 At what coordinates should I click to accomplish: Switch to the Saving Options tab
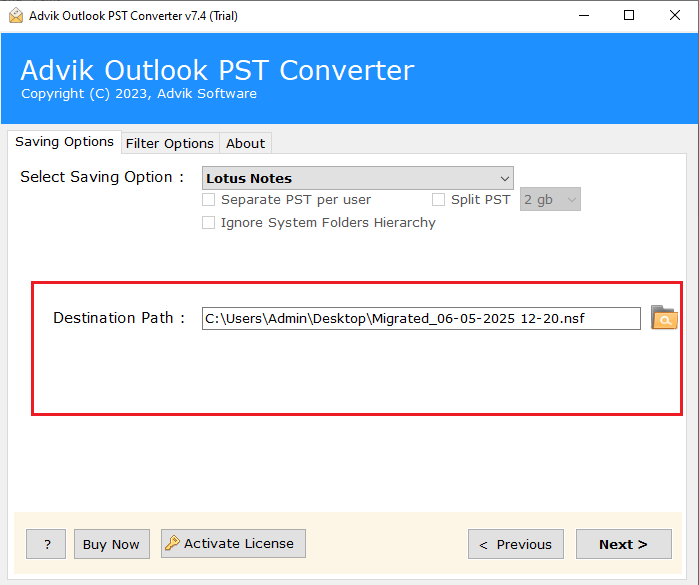click(64, 142)
